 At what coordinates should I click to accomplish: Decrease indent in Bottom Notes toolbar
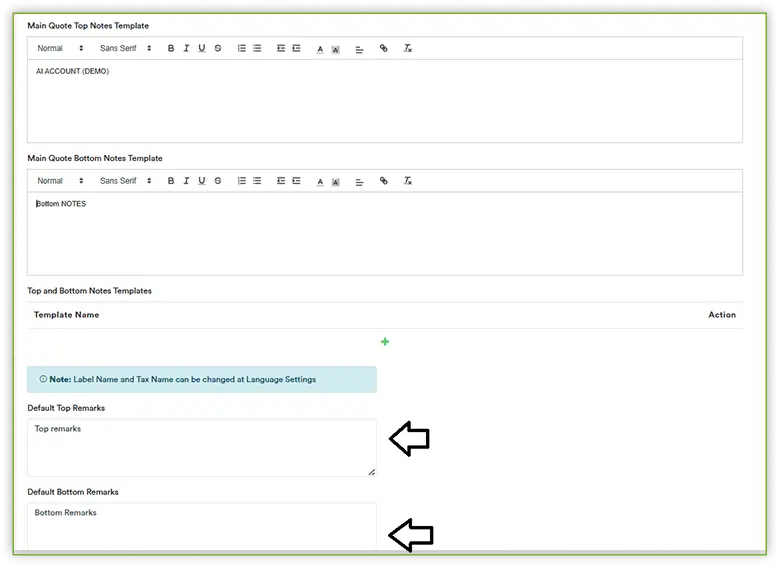(x=281, y=181)
